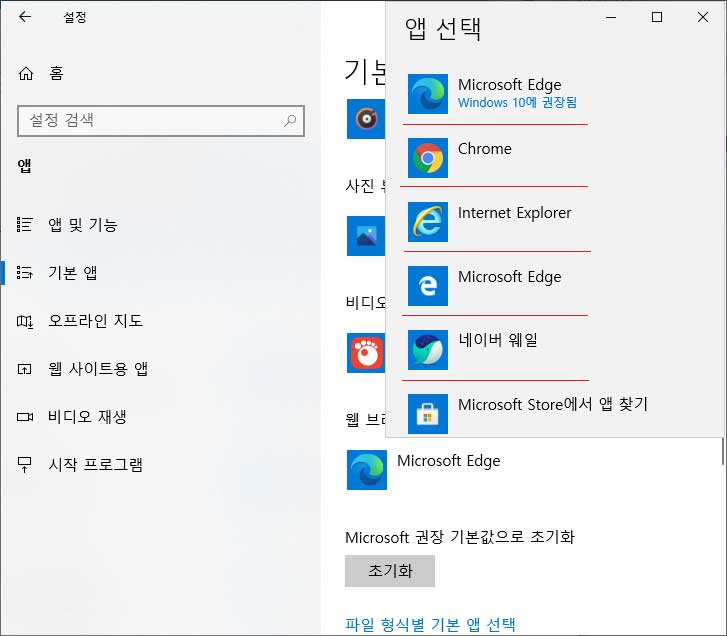Choose Chrome text label as default browser
The height and width of the screenshot is (636, 727).
pyautogui.click(x=485, y=149)
